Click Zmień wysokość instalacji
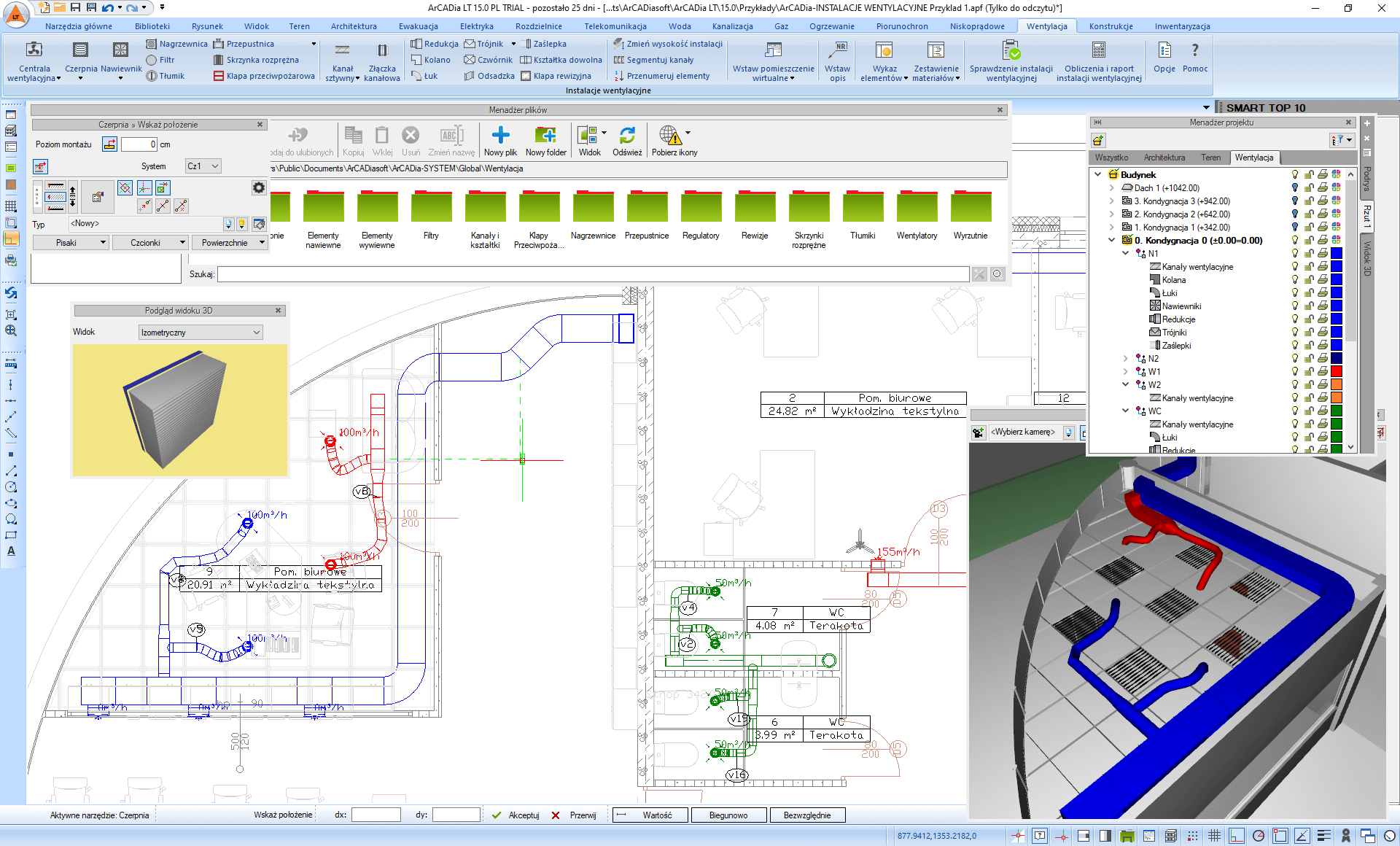 tap(669, 44)
